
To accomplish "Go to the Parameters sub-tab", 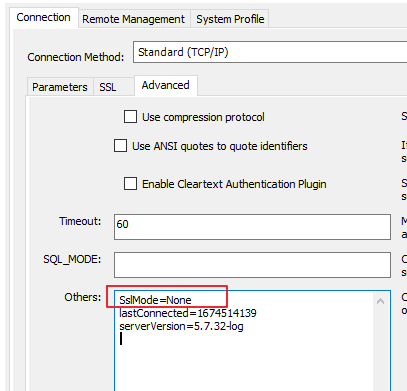I will coord(60,87).
